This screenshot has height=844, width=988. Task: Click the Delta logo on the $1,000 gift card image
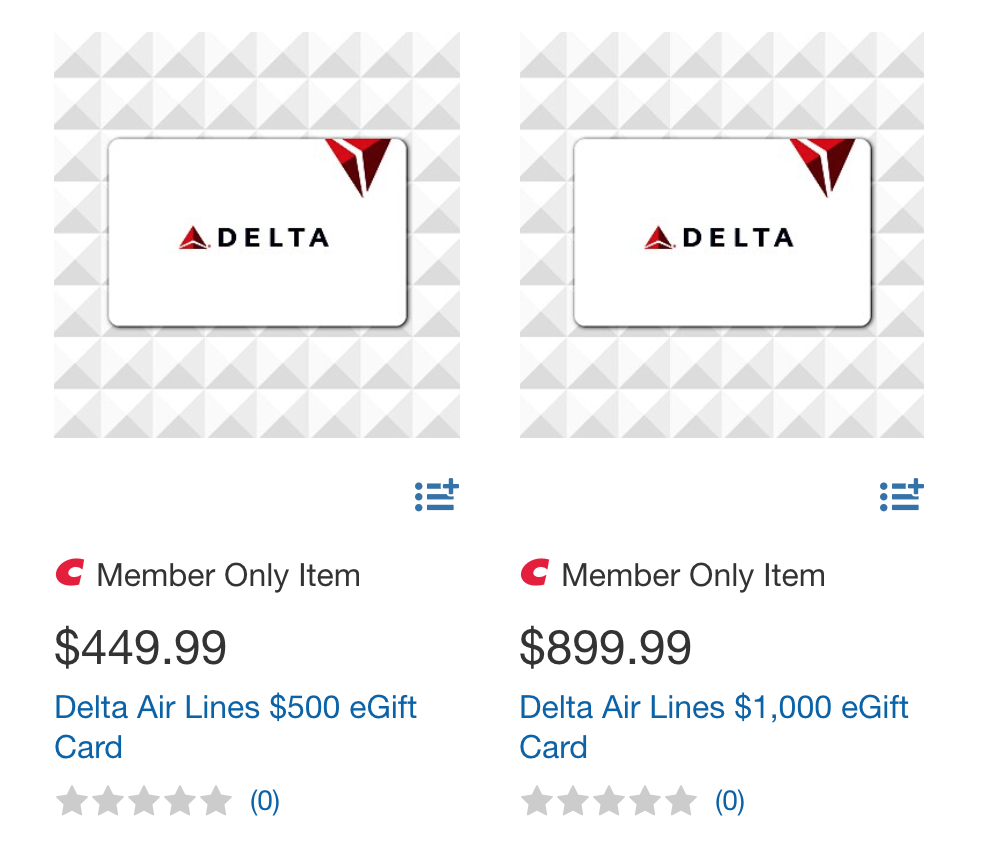[x=722, y=235]
